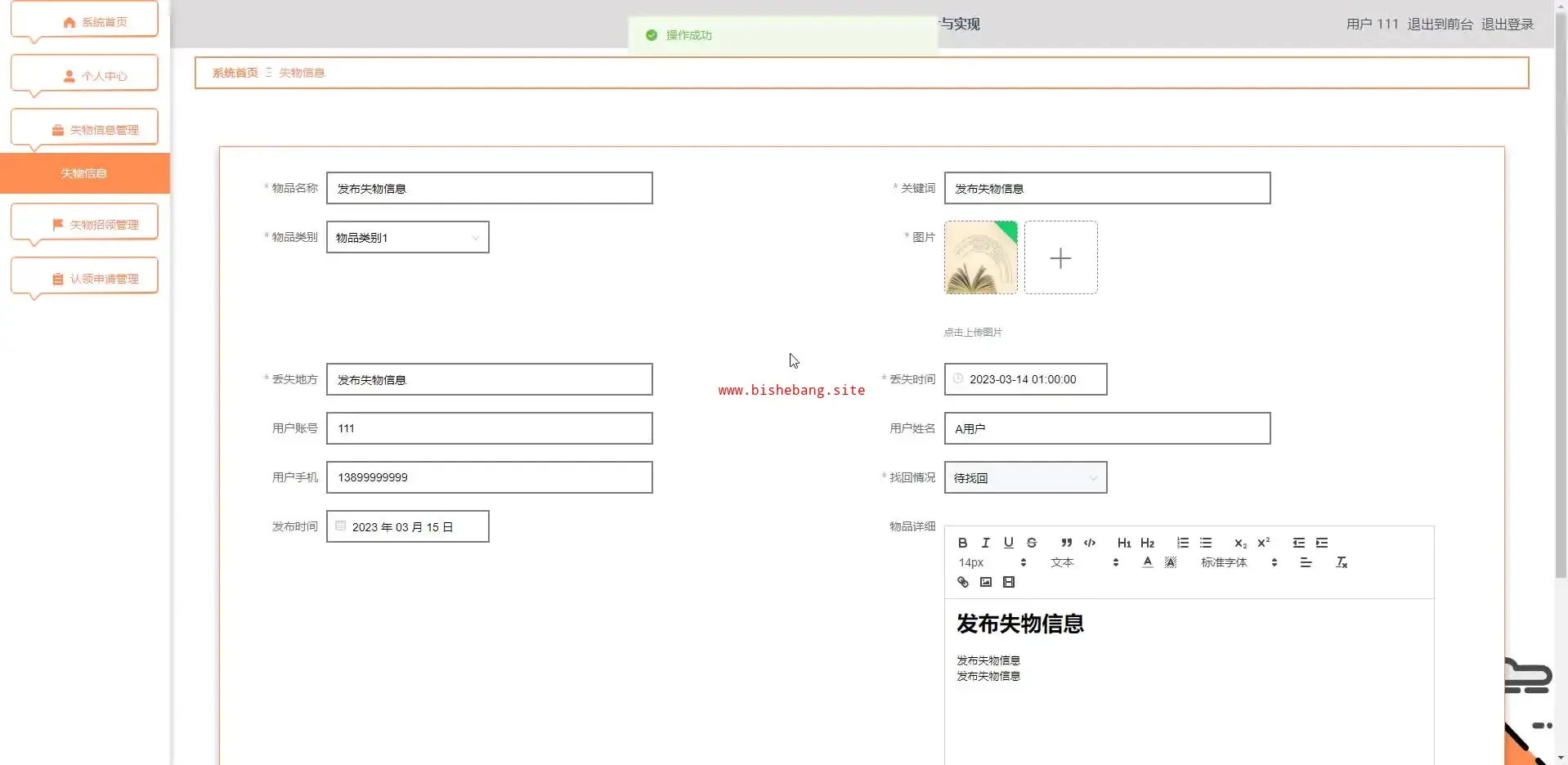Click 退出登录 in the header
Screen dimensions: 1568x765
coord(1508,25)
